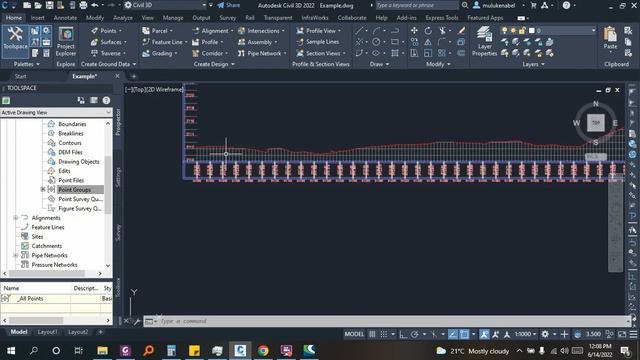
Task: Click the Feature Line tool
Action: (163, 42)
